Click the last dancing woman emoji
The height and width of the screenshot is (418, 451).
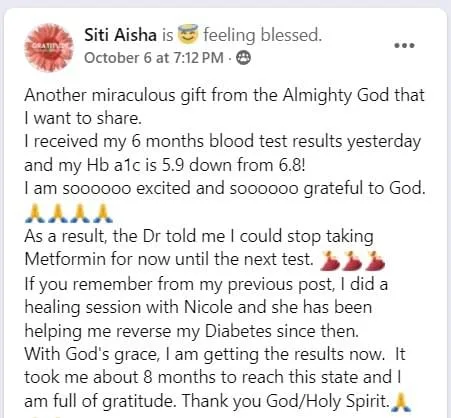tap(375, 260)
